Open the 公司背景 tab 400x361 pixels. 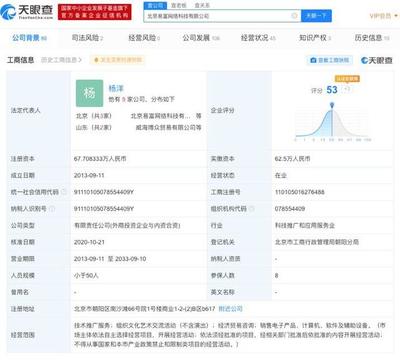point(29,38)
